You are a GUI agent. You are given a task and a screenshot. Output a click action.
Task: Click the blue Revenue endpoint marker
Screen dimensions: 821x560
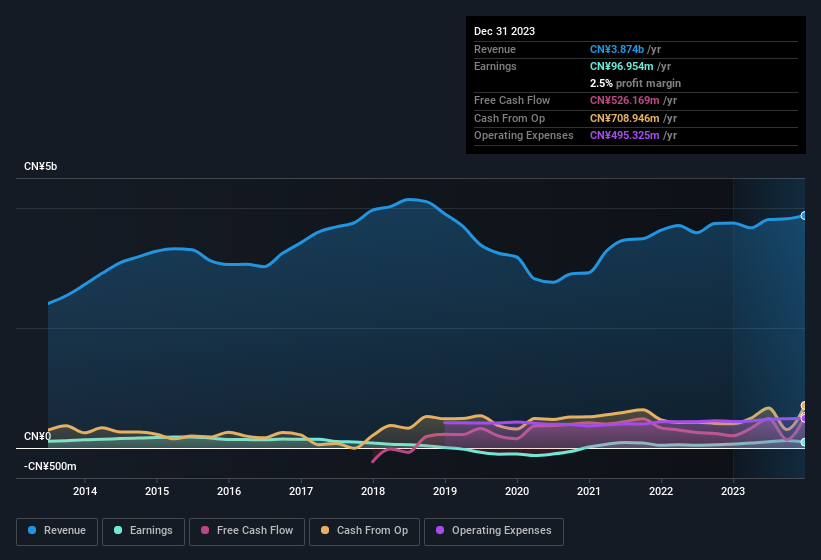point(804,216)
